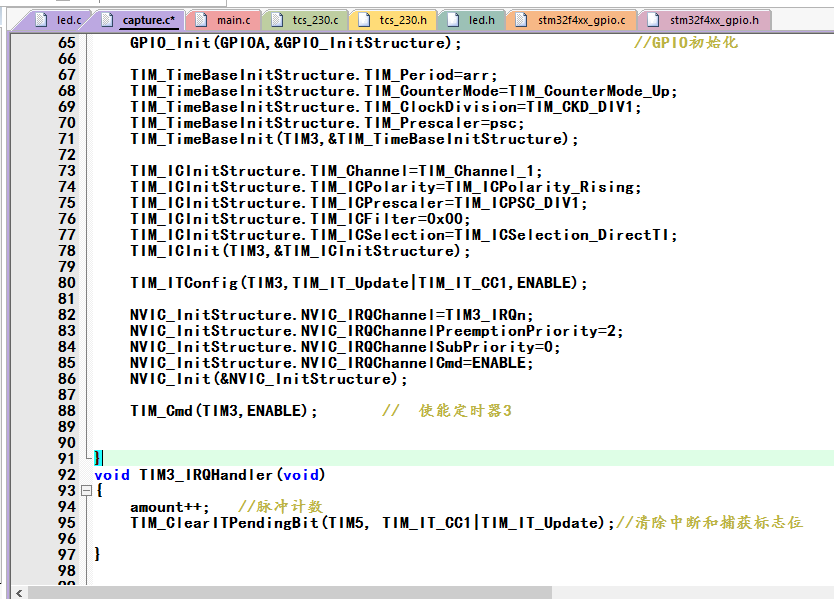Click the file icon on led.c tab
This screenshot has width=834, height=599.
tap(41, 20)
